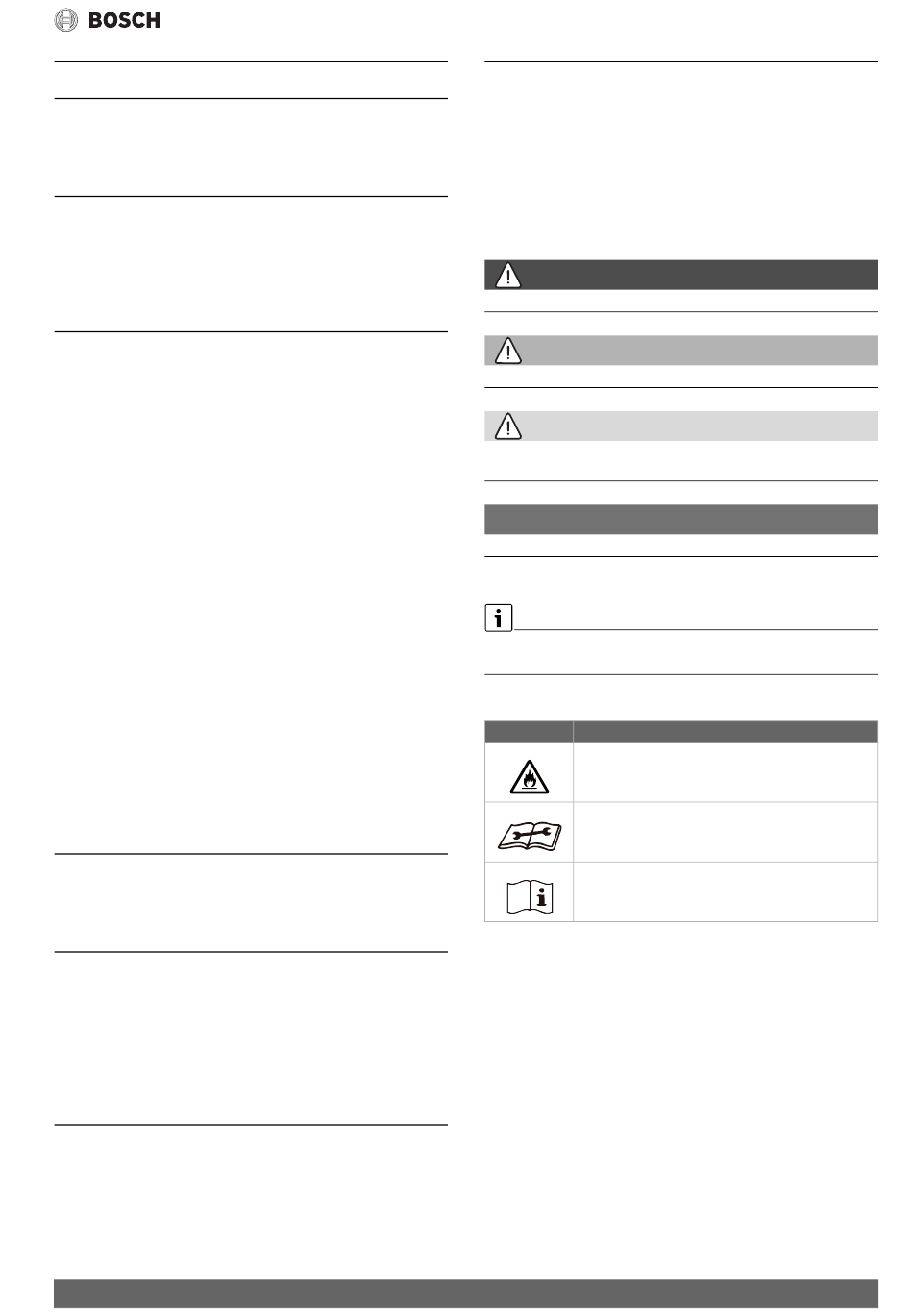The width and height of the screenshot is (913, 1316).
Task: Click the narrow left header cell of the symbol table
Action: (529, 731)
